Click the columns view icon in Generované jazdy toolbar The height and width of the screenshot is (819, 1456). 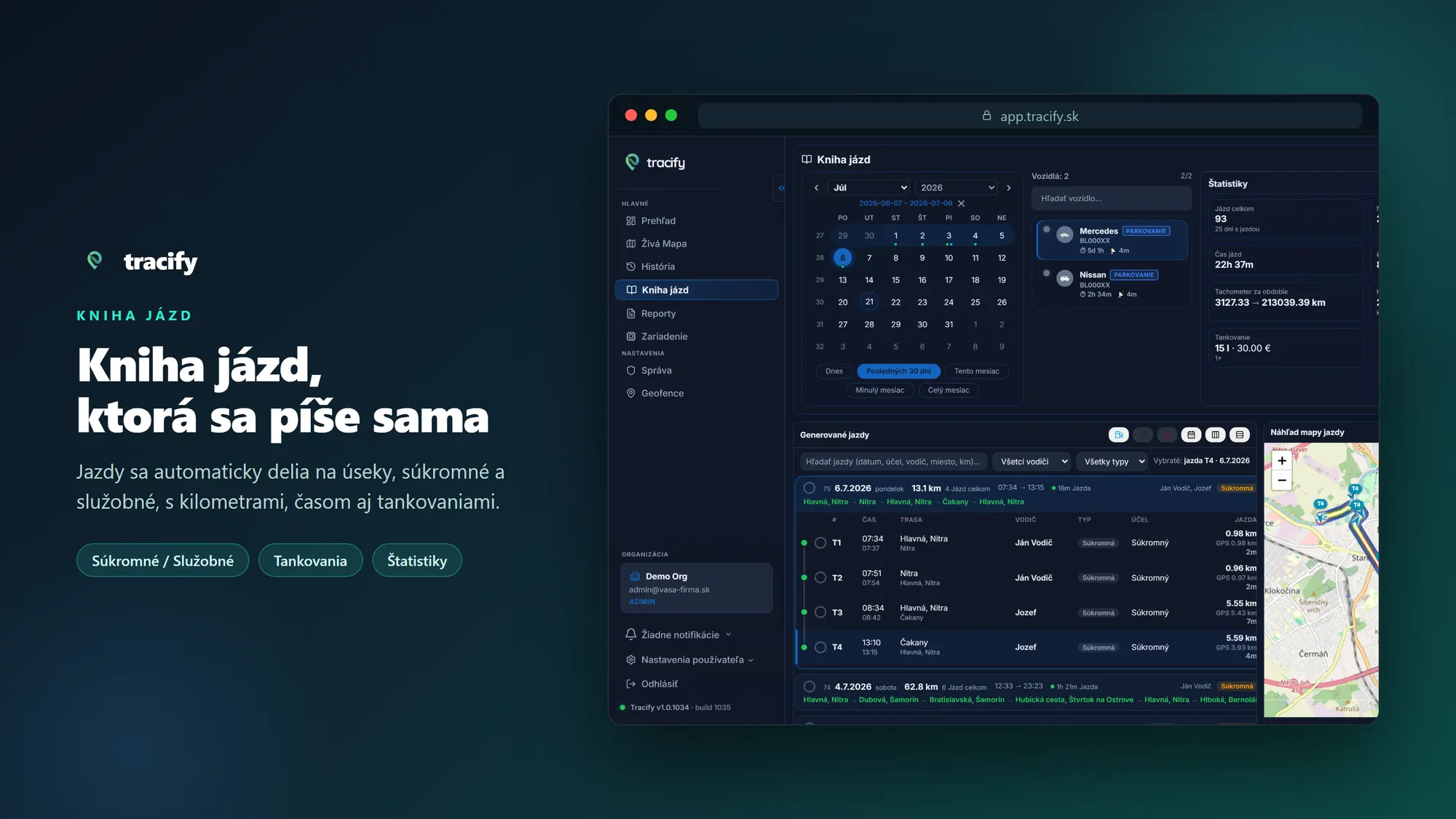tap(1215, 435)
